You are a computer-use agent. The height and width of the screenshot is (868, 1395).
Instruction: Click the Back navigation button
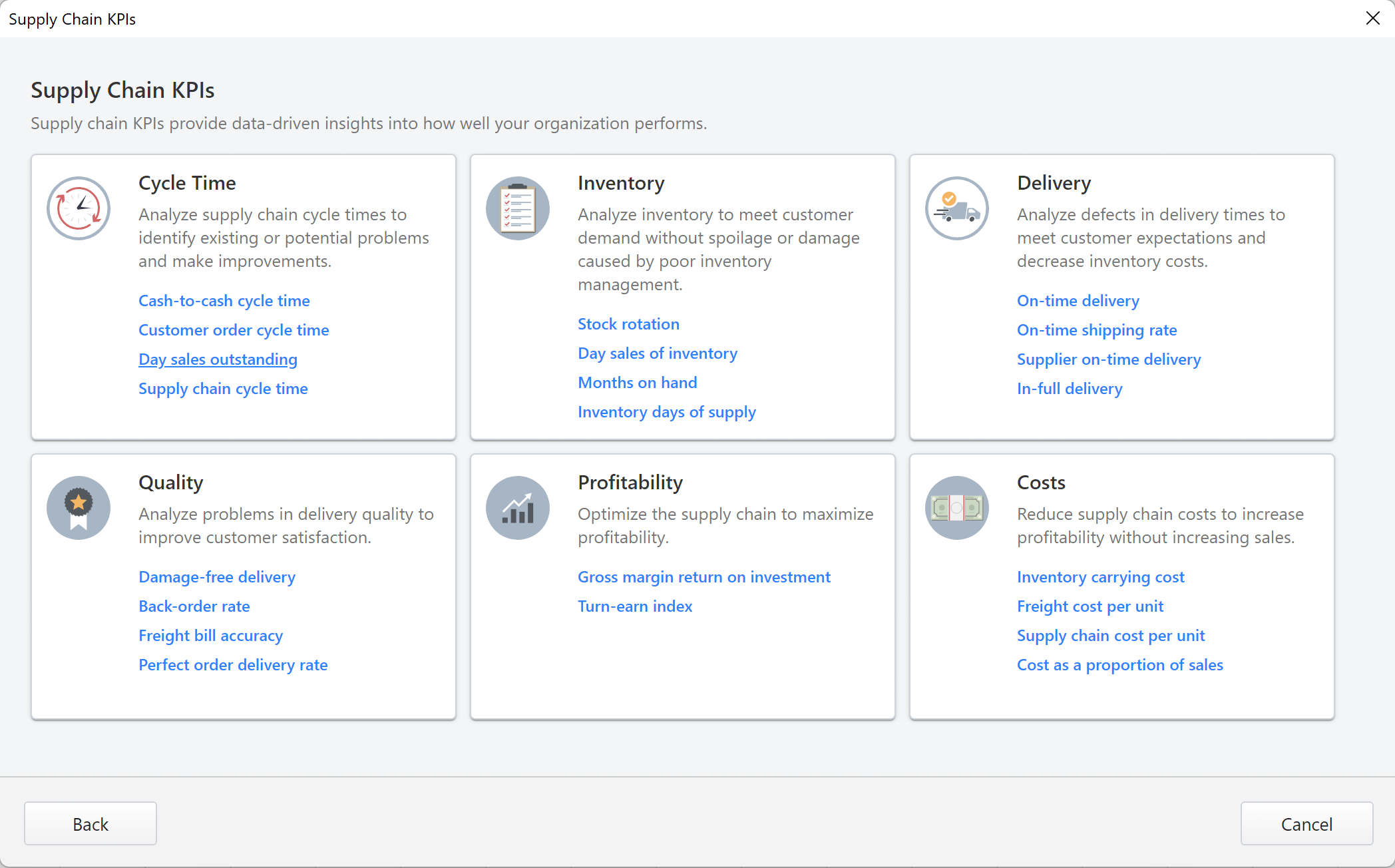pyautogui.click(x=91, y=823)
